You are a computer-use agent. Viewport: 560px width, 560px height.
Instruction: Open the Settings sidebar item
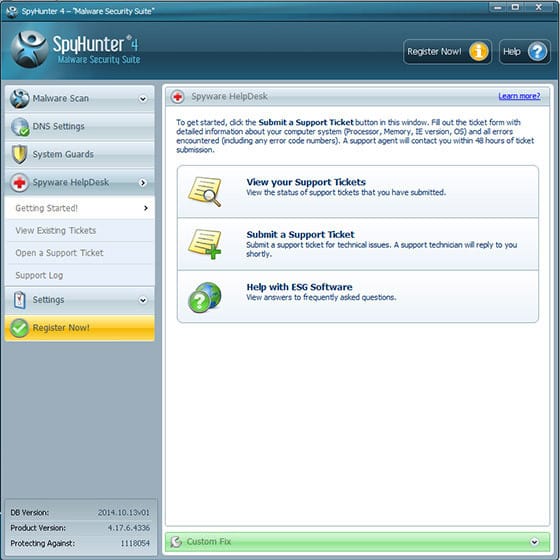pyautogui.click(x=80, y=300)
